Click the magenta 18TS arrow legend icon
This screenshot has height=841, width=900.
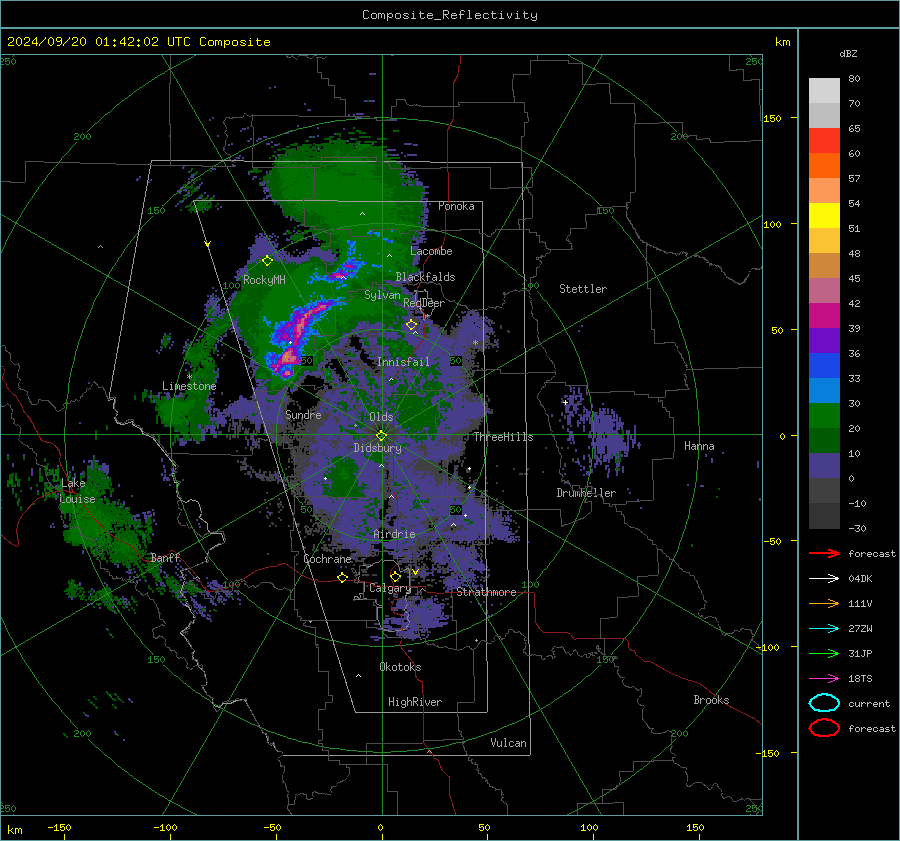point(824,679)
